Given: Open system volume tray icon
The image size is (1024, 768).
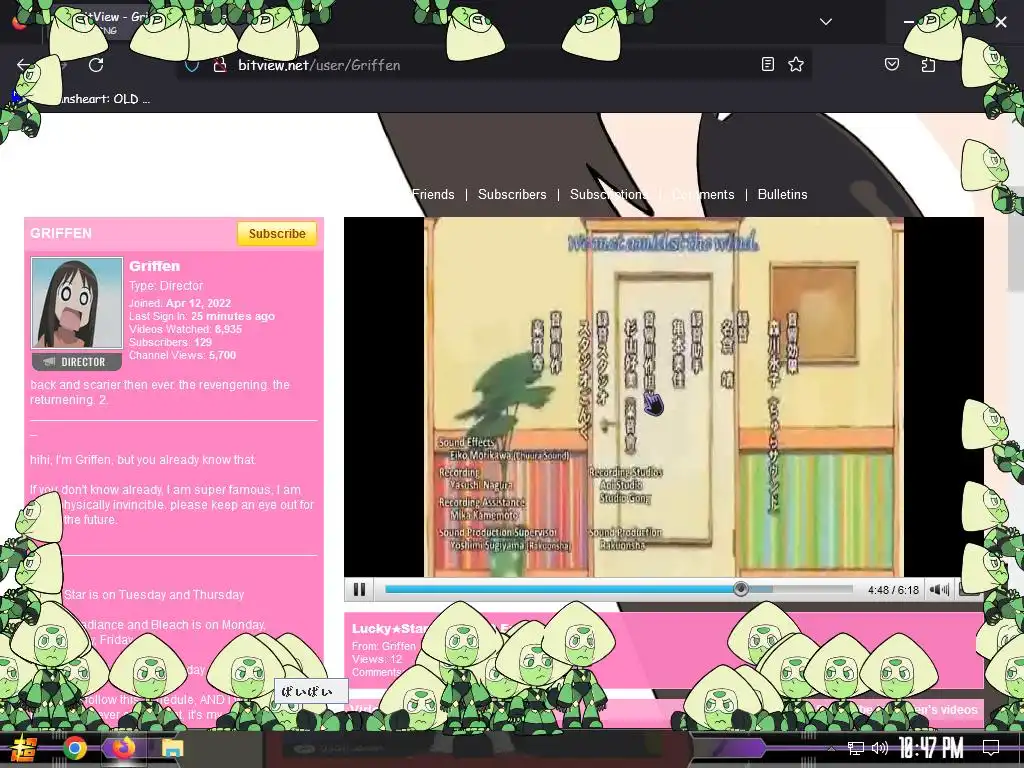Looking at the screenshot, I should 880,748.
